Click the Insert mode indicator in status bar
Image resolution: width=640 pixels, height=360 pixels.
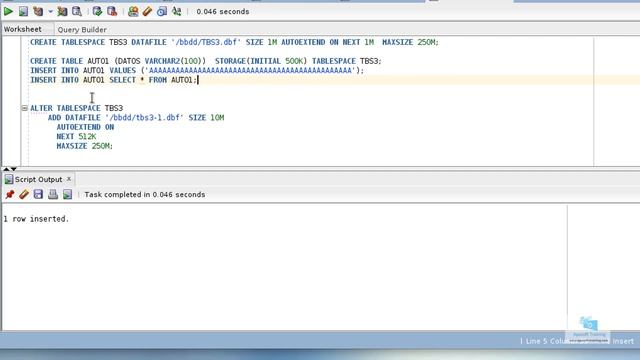click(x=623, y=341)
